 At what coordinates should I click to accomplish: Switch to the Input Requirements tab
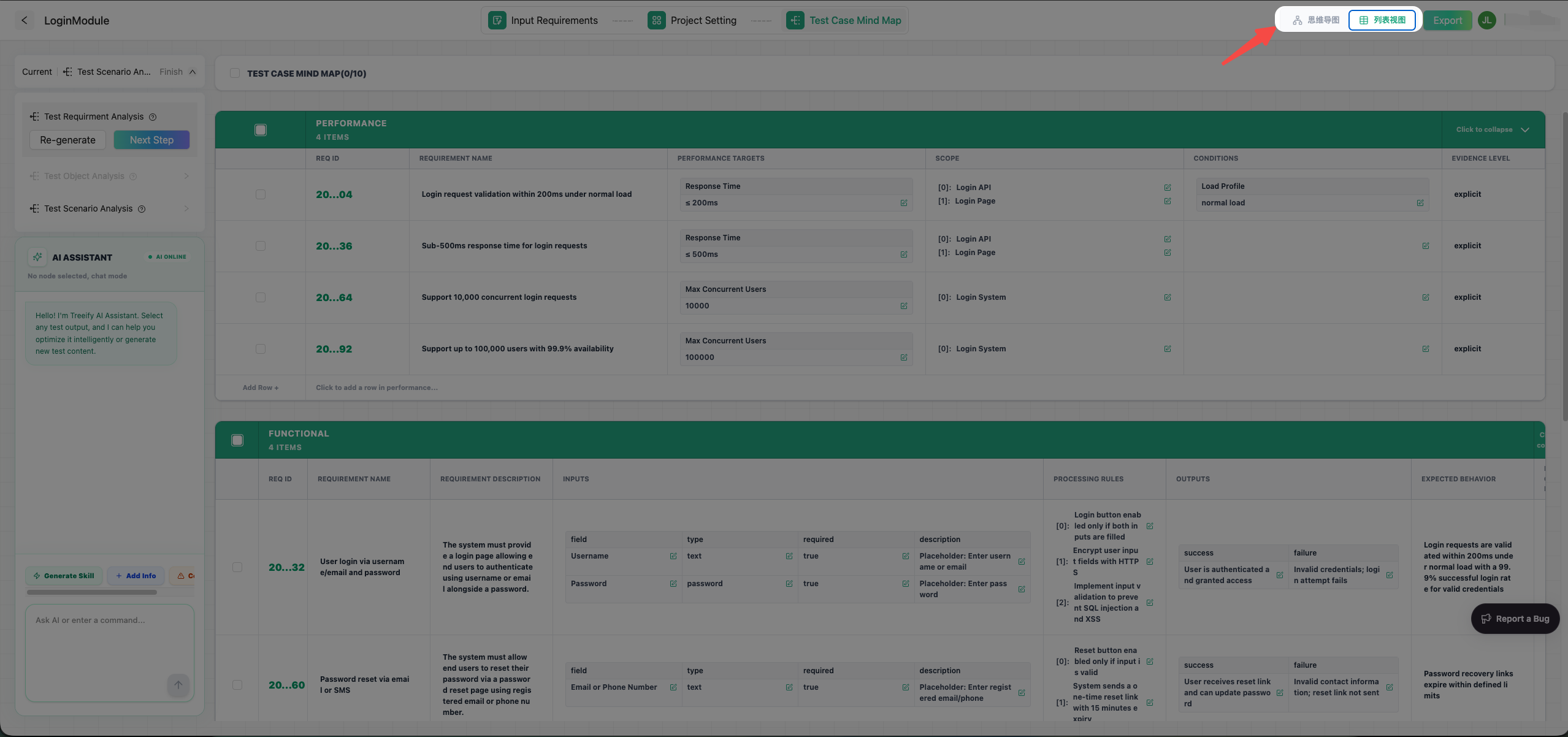544,20
